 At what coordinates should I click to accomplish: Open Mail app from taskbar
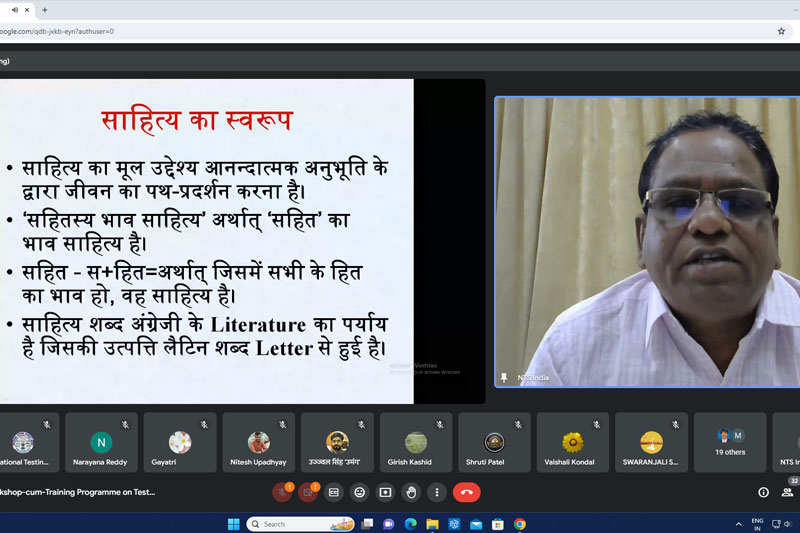click(476, 524)
